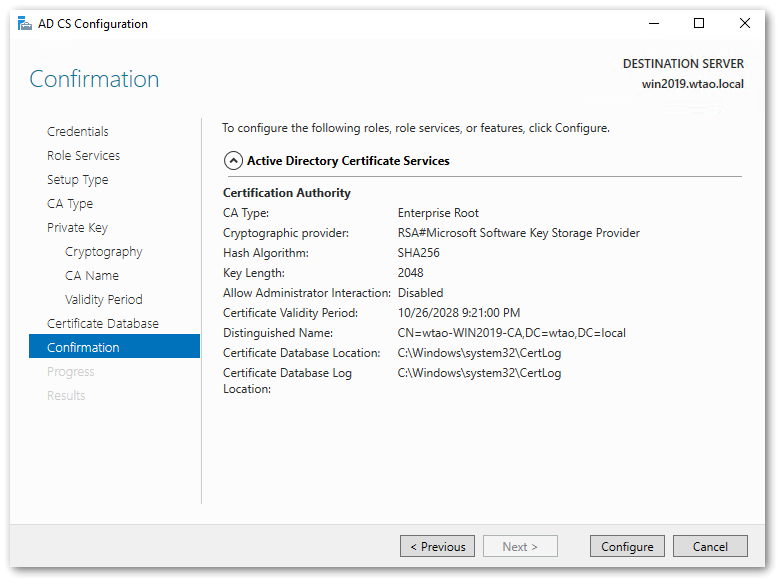
Task: Click the Distinguished Name value text
Action: click(x=511, y=333)
